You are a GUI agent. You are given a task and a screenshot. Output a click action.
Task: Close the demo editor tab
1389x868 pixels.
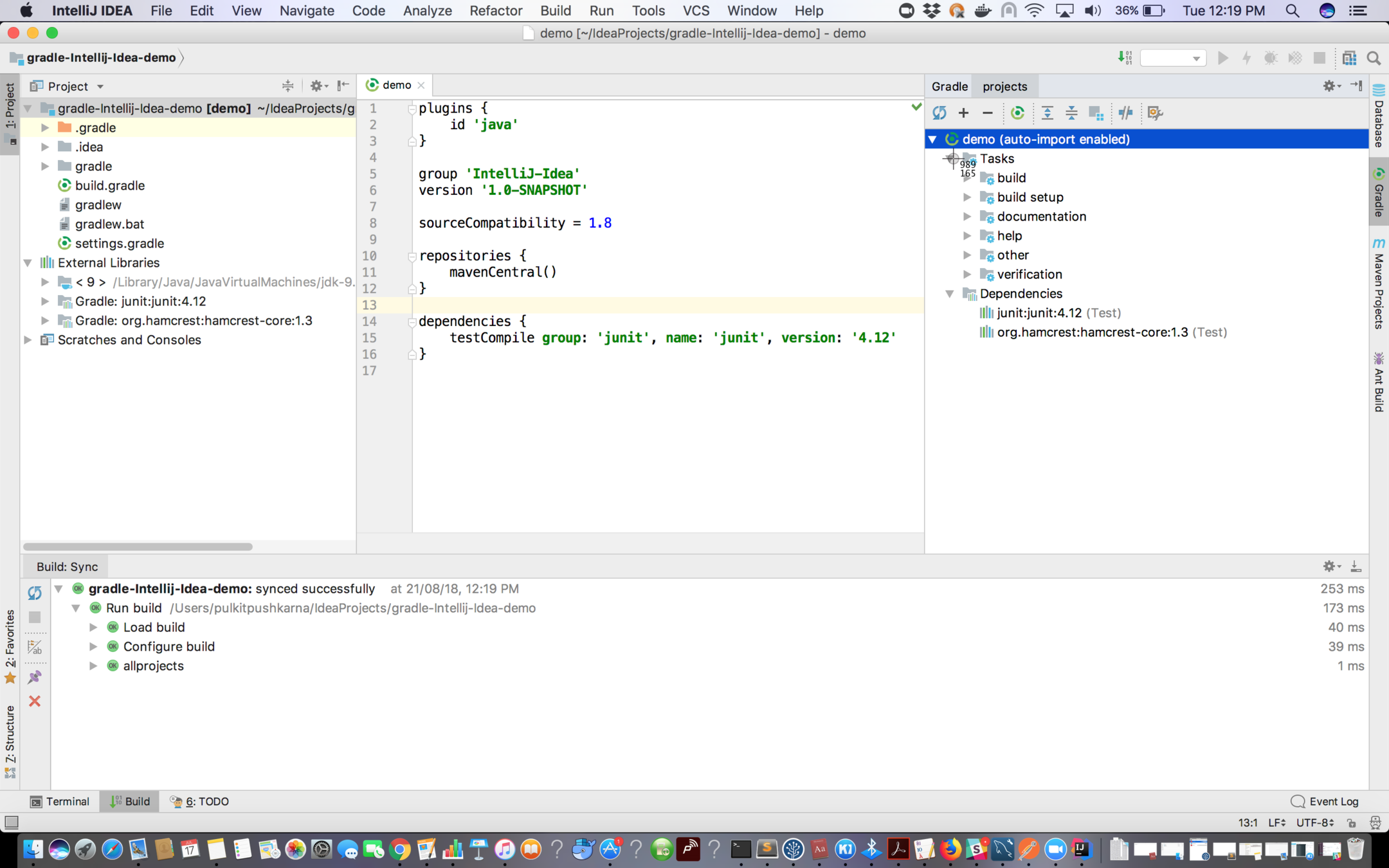tap(421, 85)
